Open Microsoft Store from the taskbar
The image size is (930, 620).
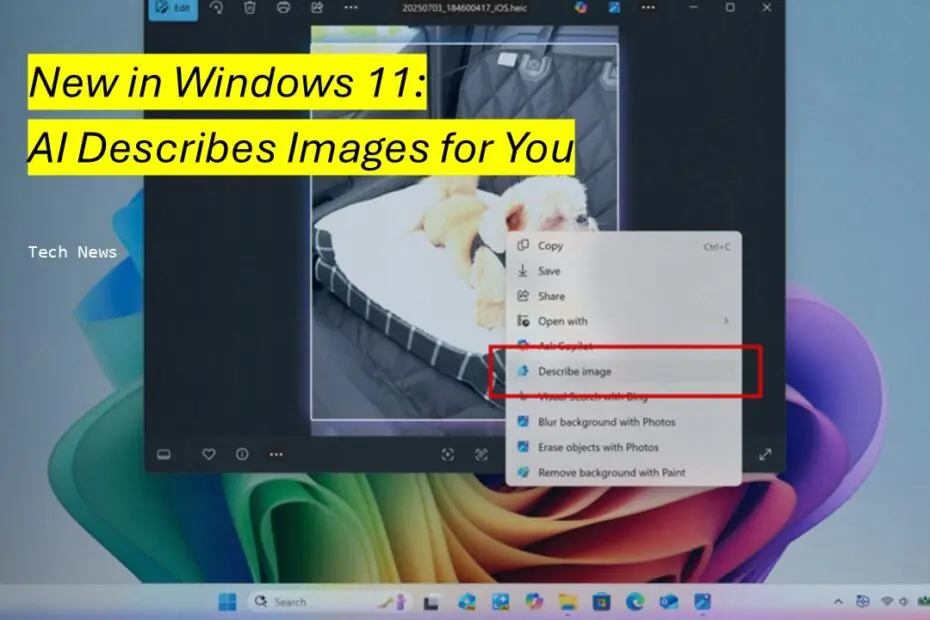601,602
